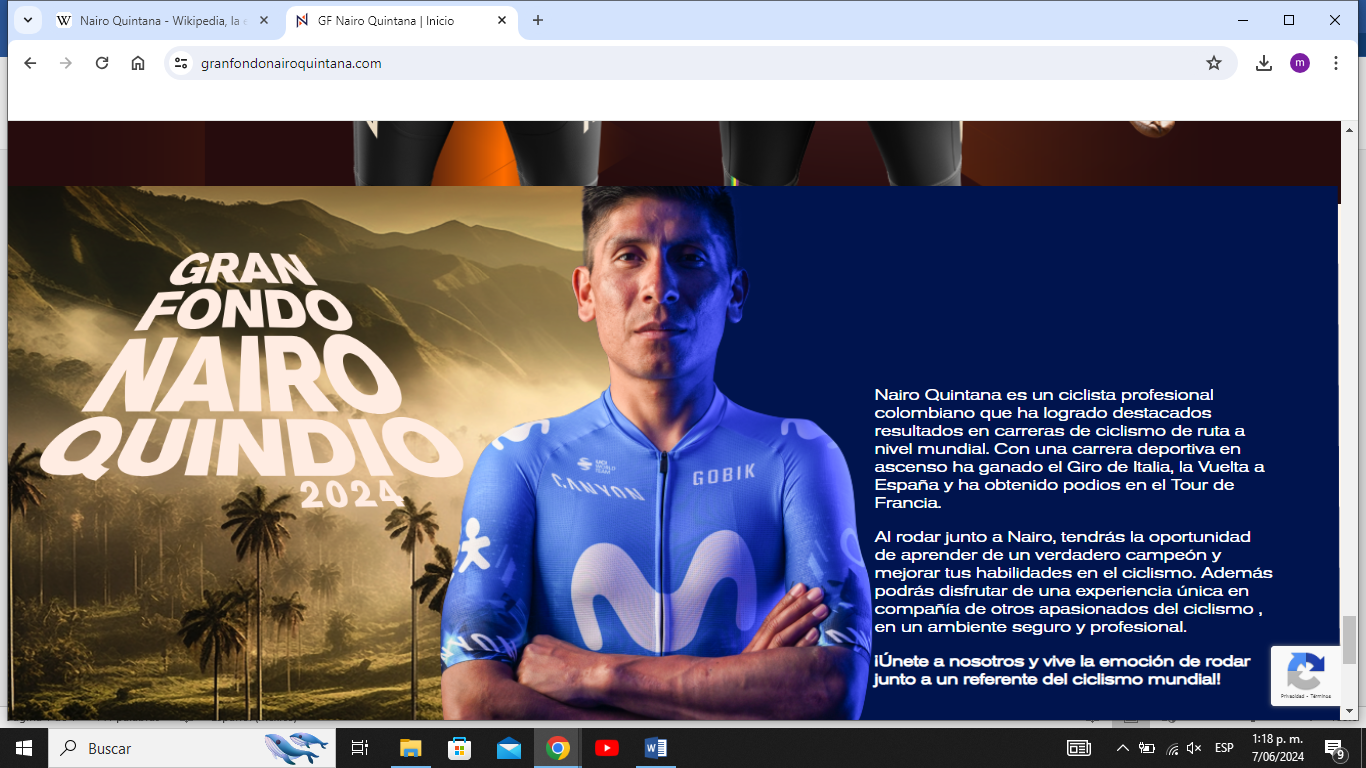Switch the ESP input language
The image size is (1366, 768).
click(x=1224, y=748)
